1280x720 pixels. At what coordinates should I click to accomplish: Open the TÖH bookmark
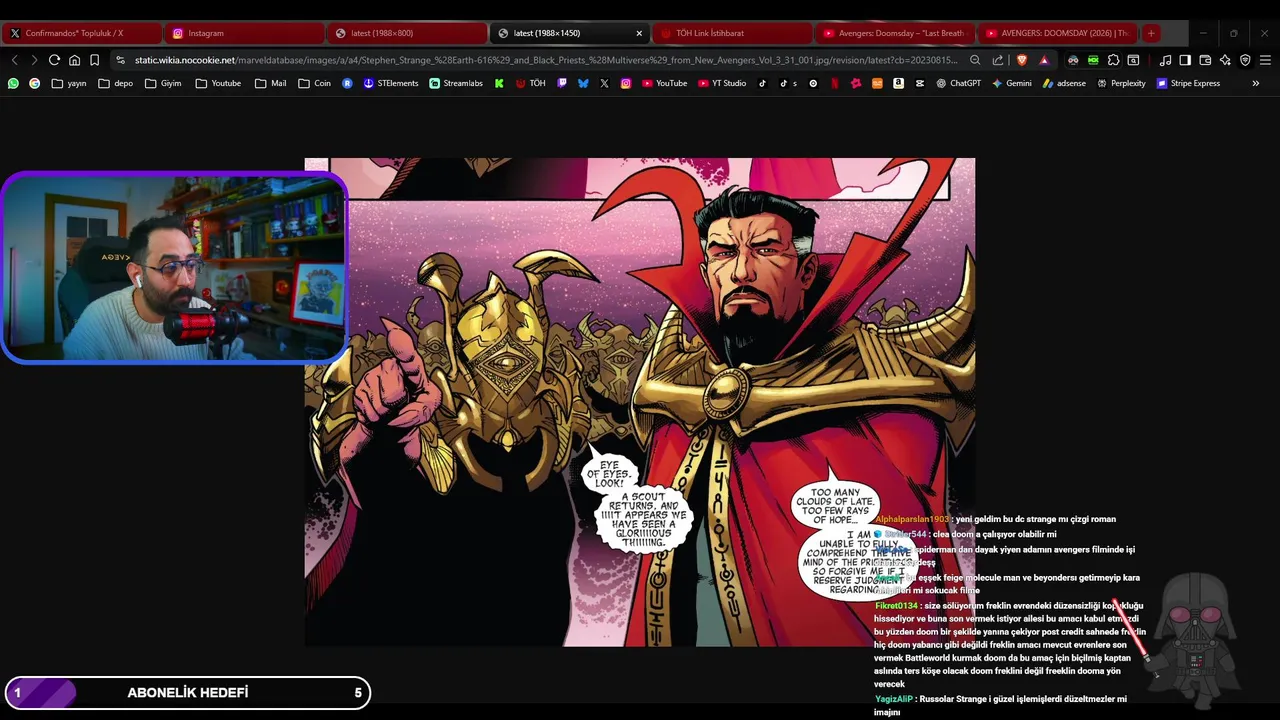530,83
